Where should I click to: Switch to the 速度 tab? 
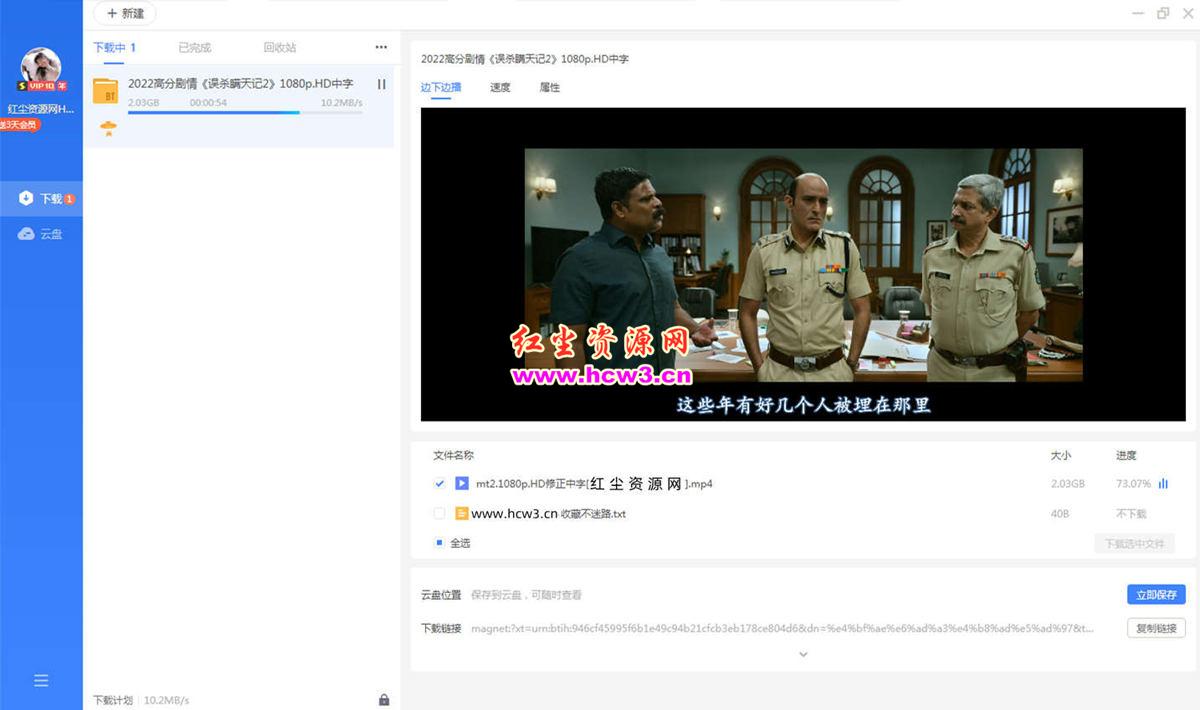(500, 88)
